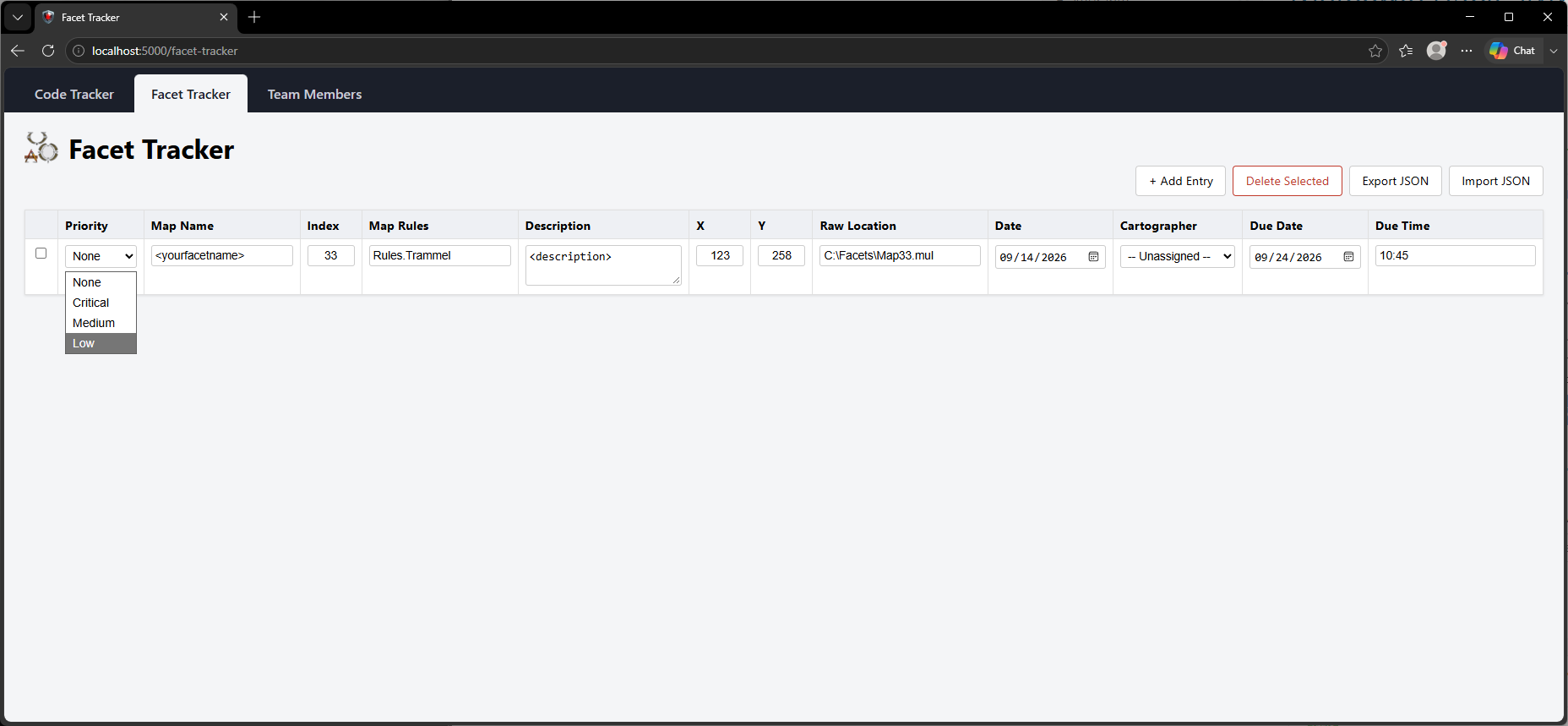Minimize the browser window
1568x726 pixels.
1470,17
